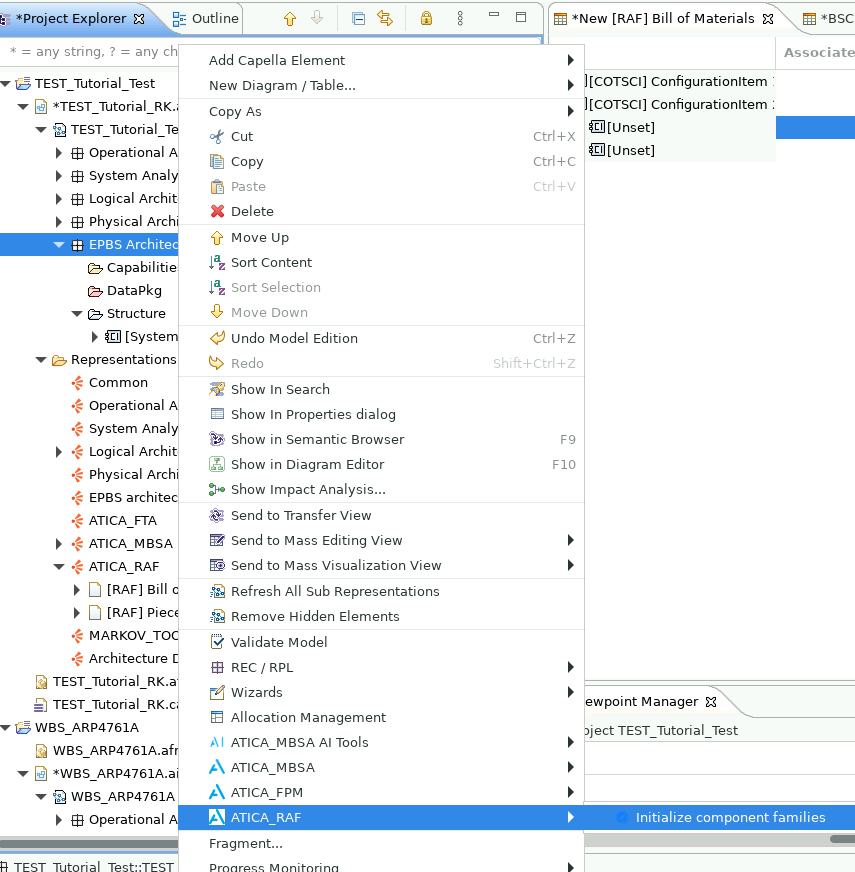Click the lock icon in Project Explorer toolbar
This screenshot has width=855, height=872.
click(426, 18)
